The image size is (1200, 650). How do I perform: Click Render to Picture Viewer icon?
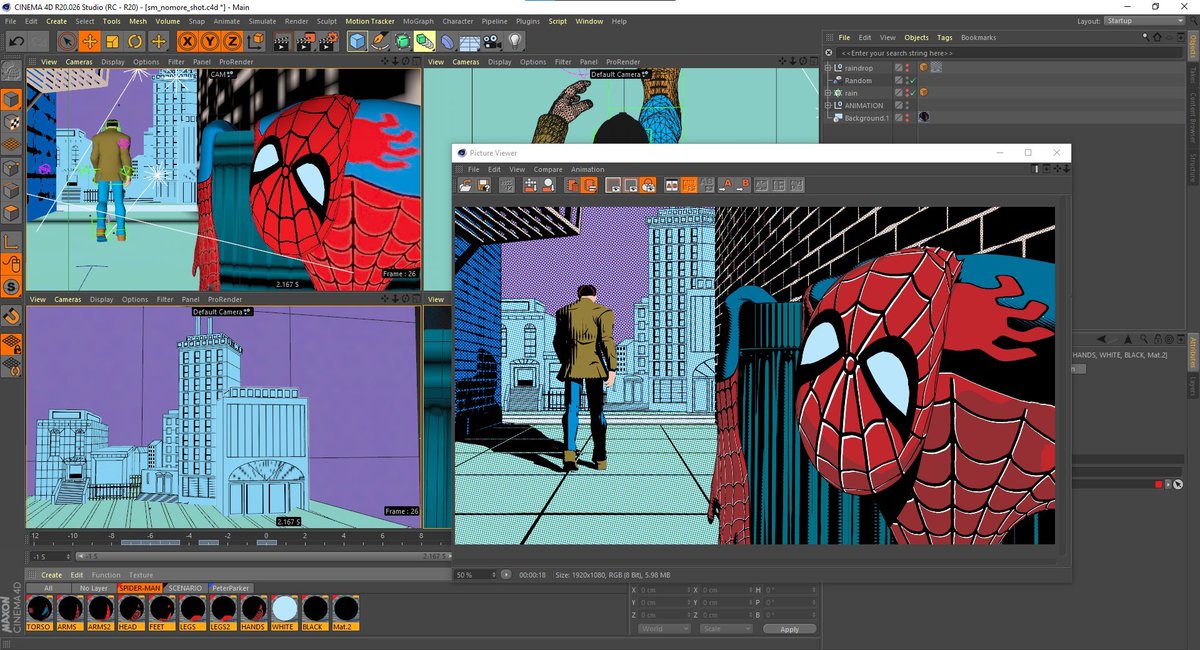pyautogui.click(x=305, y=41)
